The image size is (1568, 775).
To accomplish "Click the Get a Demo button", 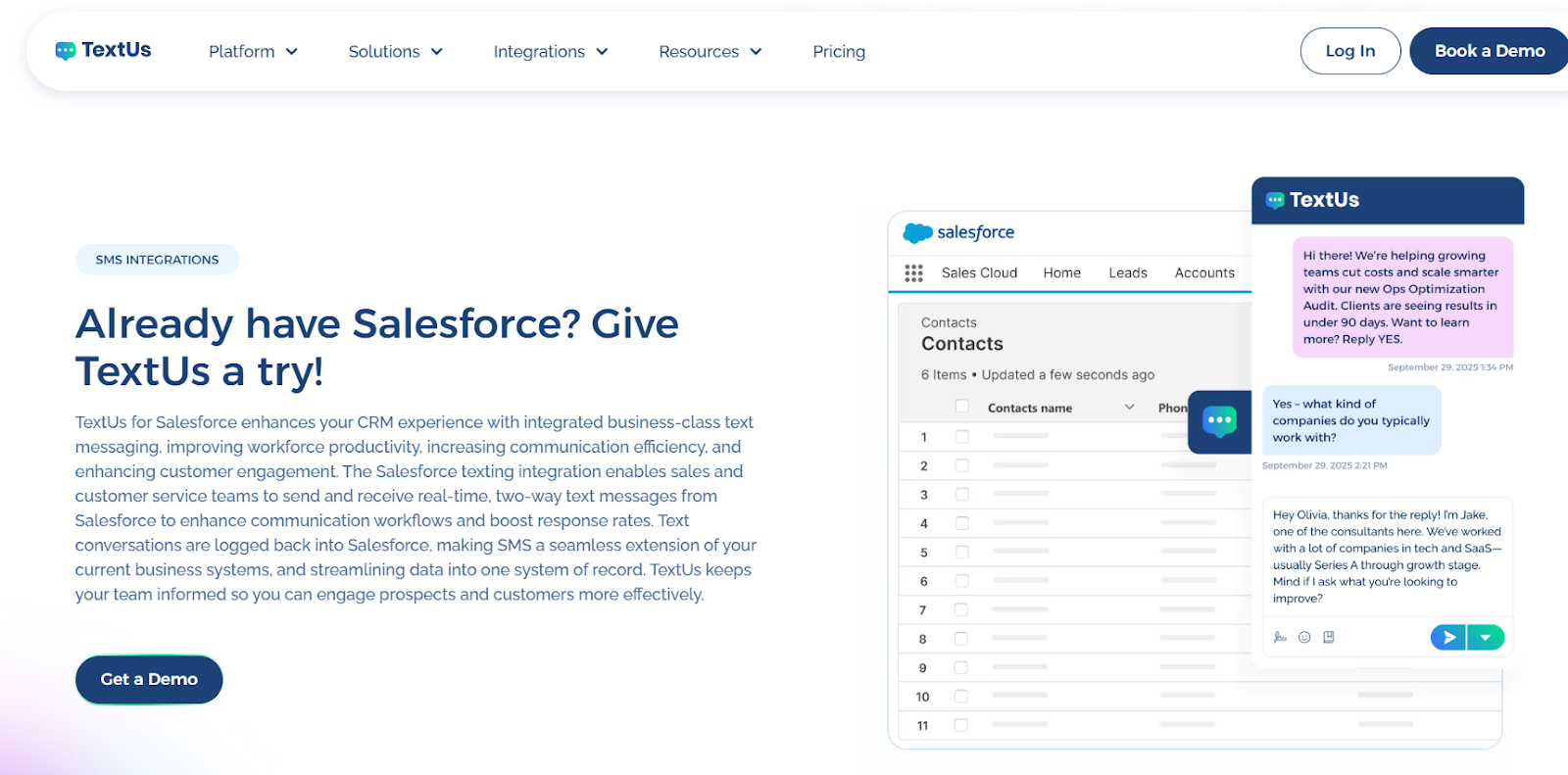I will (149, 679).
